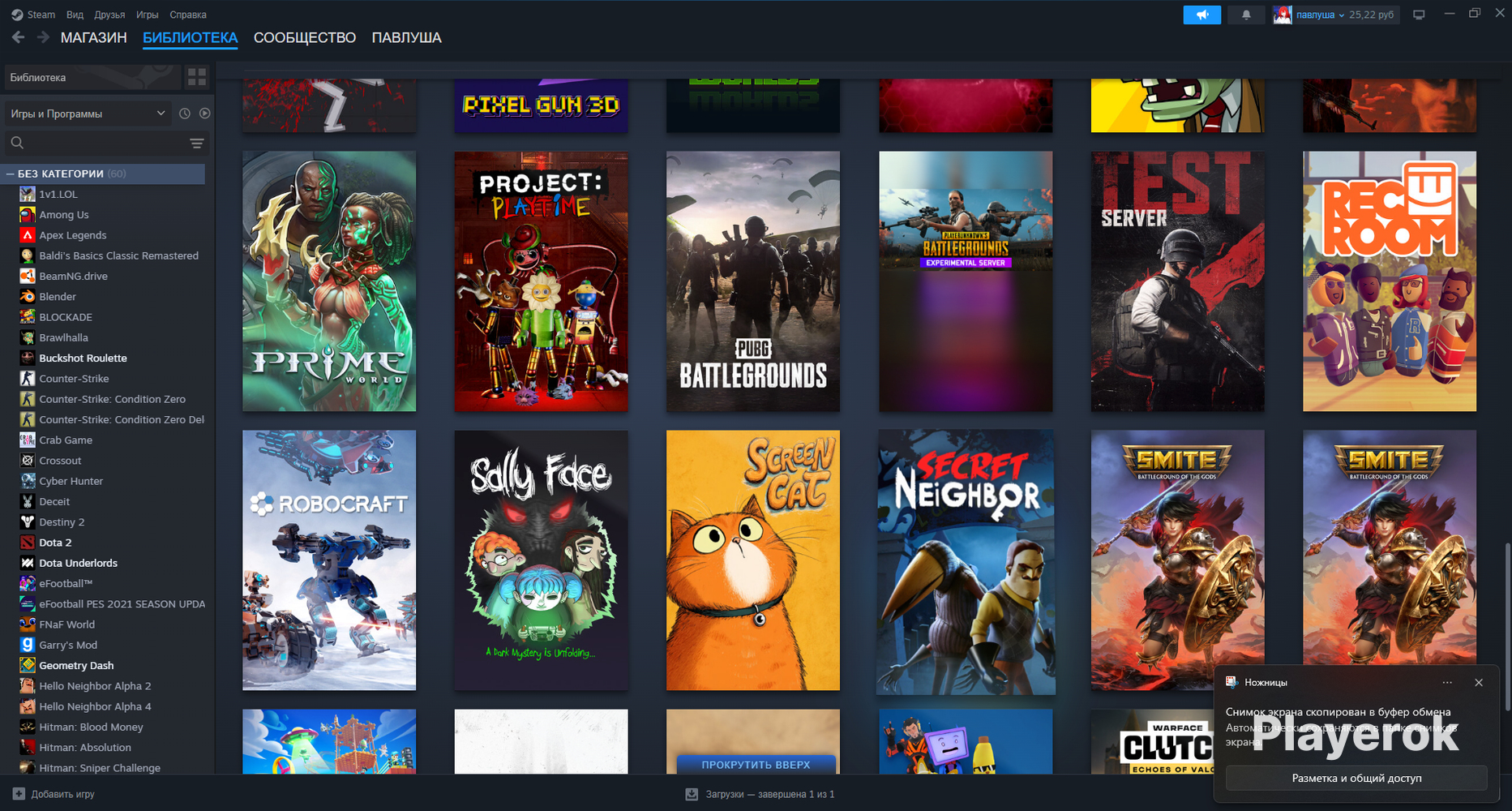Click the Destiny 2 icon in the list
1512x811 pixels.
pos(28,522)
